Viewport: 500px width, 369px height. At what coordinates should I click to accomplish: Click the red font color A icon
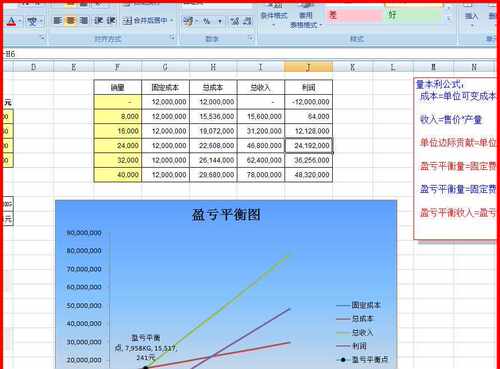tap(11, 21)
